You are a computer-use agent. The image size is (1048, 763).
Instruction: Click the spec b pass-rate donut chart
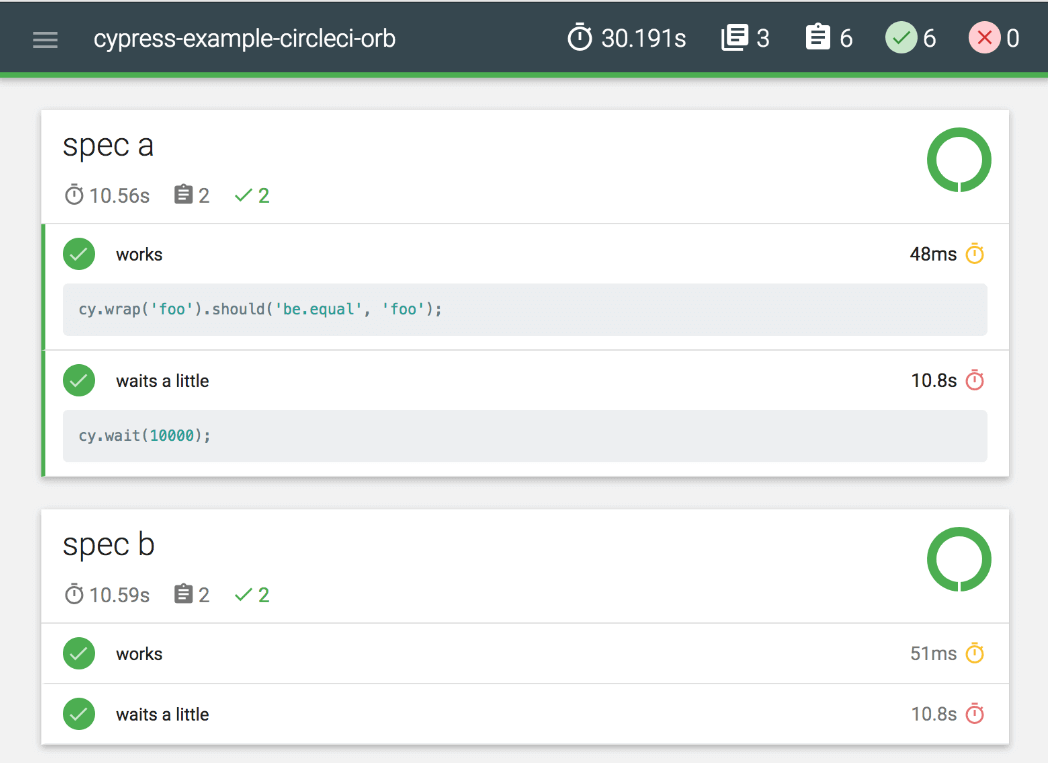959,559
